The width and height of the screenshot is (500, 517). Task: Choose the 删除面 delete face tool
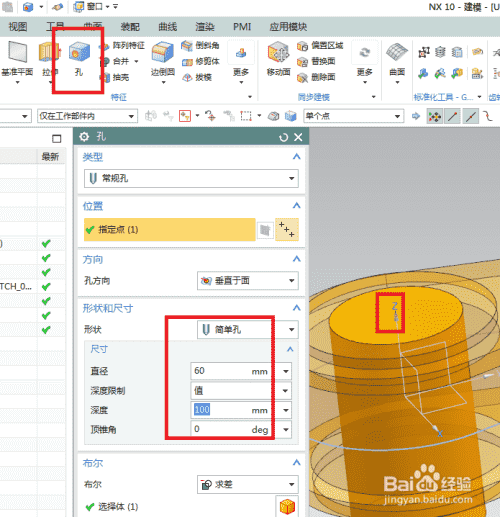(x=316, y=77)
